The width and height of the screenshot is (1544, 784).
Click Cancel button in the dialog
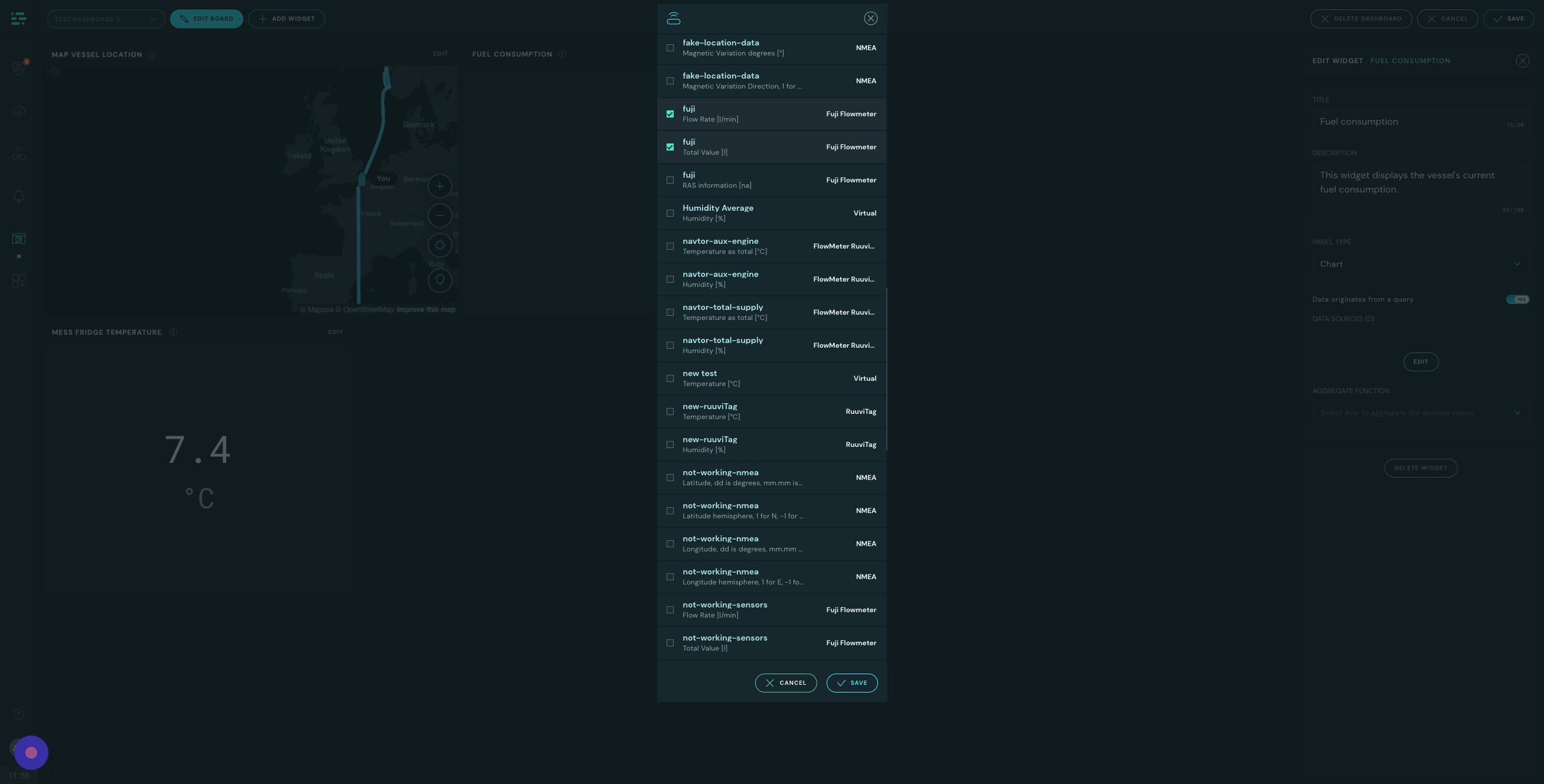tap(785, 682)
